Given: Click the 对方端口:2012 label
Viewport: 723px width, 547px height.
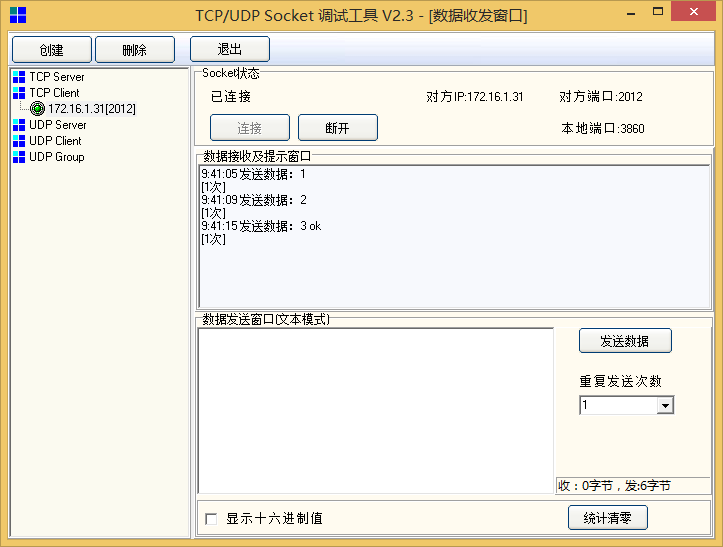Looking at the screenshot, I should coord(601,97).
